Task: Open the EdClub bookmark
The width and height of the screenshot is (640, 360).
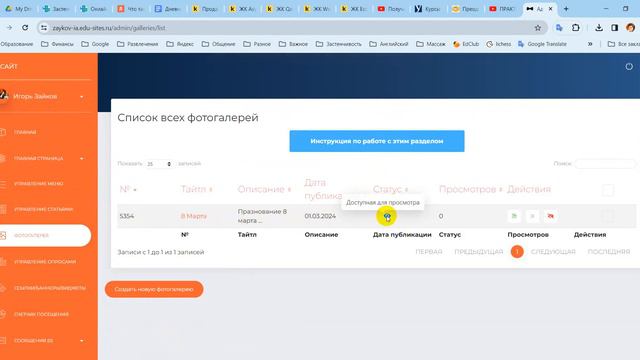Action: click(466, 44)
